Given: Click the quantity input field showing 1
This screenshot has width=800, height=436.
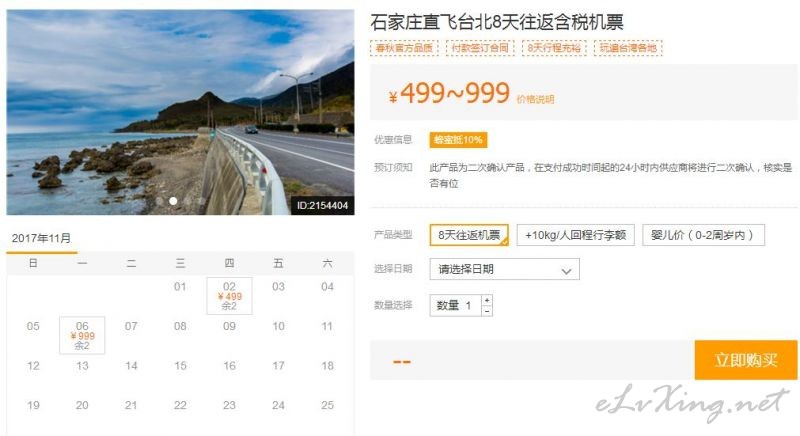Looking at the screenshot, I should pyautogui.click(x=455, y=305).
